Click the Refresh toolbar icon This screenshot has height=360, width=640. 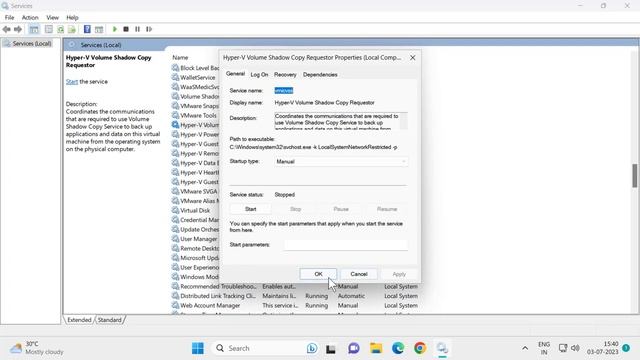[x=60, y=29]
